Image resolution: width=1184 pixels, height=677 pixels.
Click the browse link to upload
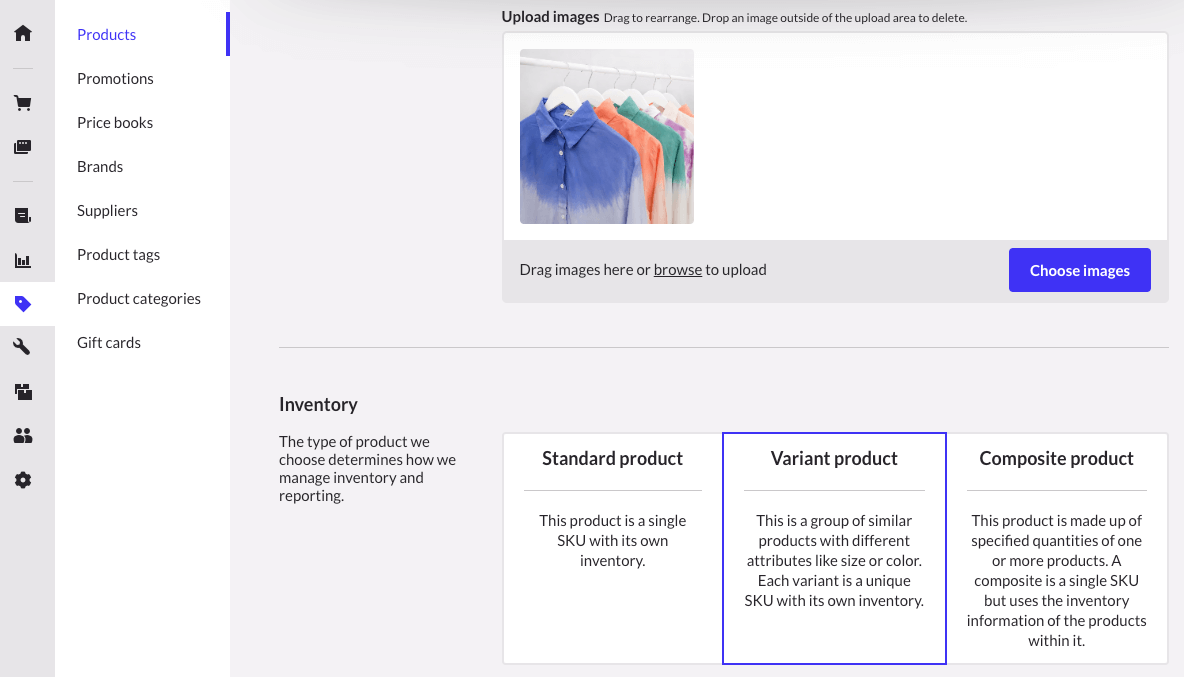point(677,270)
